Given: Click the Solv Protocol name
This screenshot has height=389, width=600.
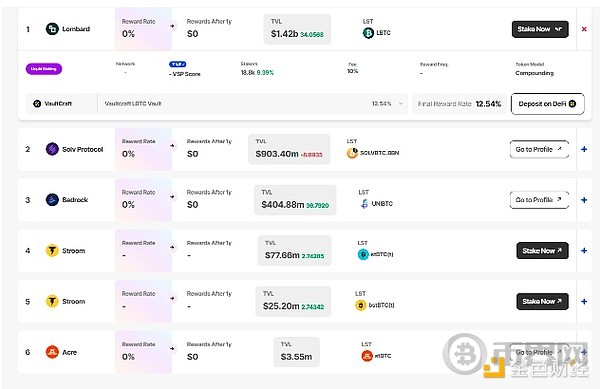Looking at the screenshot, I should coord(83,149).
